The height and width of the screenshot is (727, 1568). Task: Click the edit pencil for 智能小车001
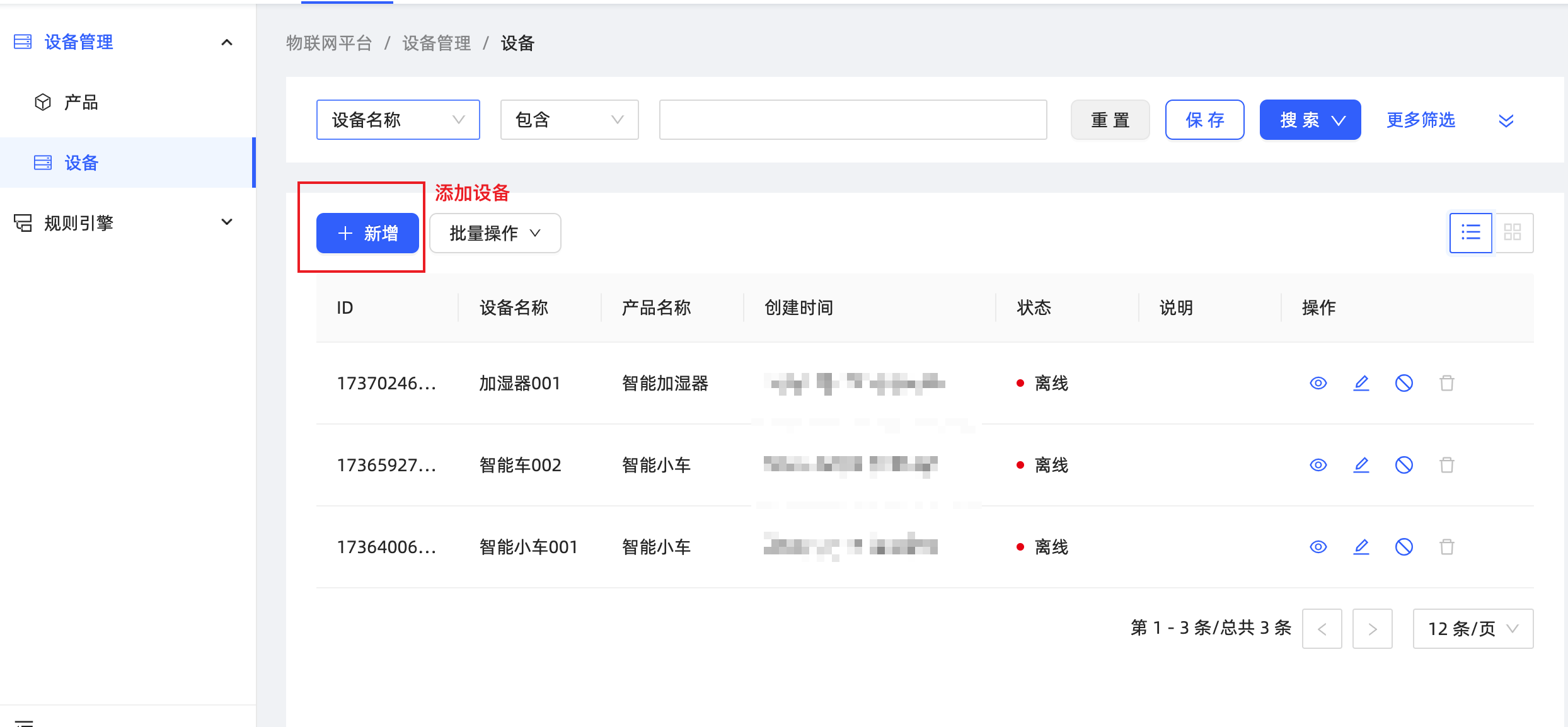pyautogui.click(x=1361, y=547)
